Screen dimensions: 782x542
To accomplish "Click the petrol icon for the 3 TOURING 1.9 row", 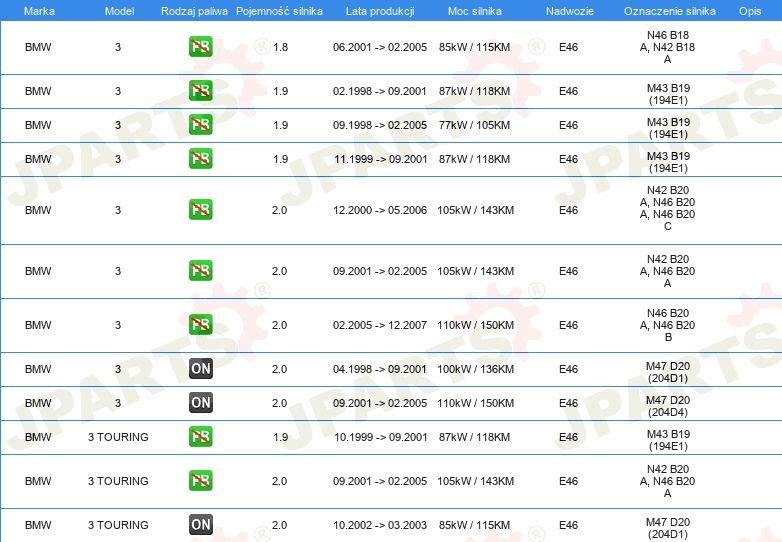I will (x=200, y=436).
